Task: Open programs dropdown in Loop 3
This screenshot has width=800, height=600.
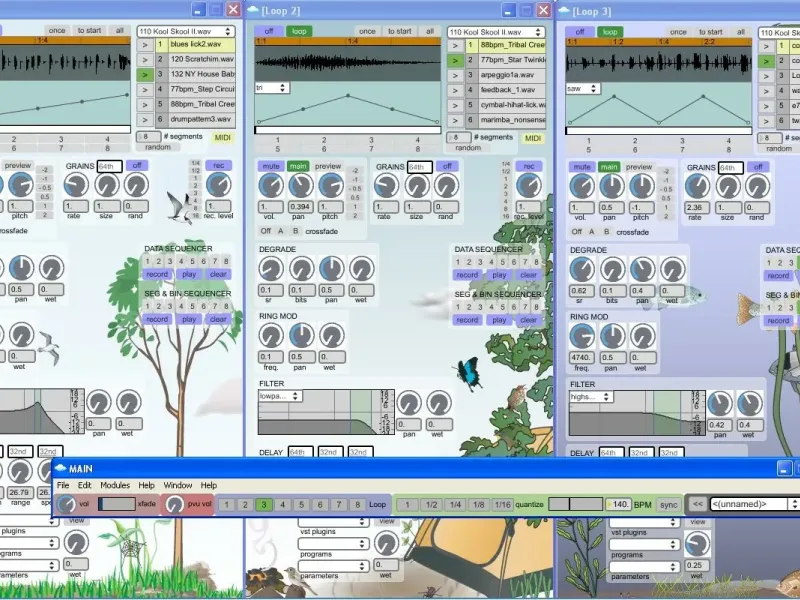Action: click(644, 544)
